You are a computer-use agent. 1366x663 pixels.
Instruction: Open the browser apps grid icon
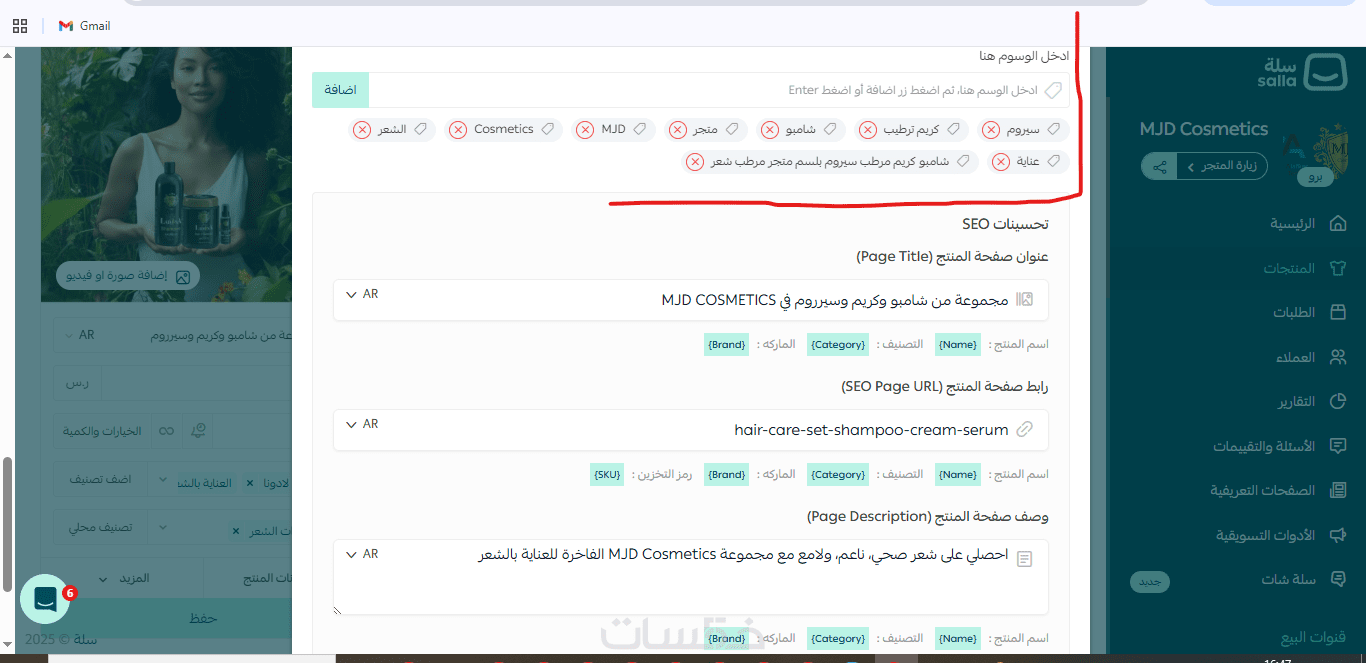(x=20, y=26)
